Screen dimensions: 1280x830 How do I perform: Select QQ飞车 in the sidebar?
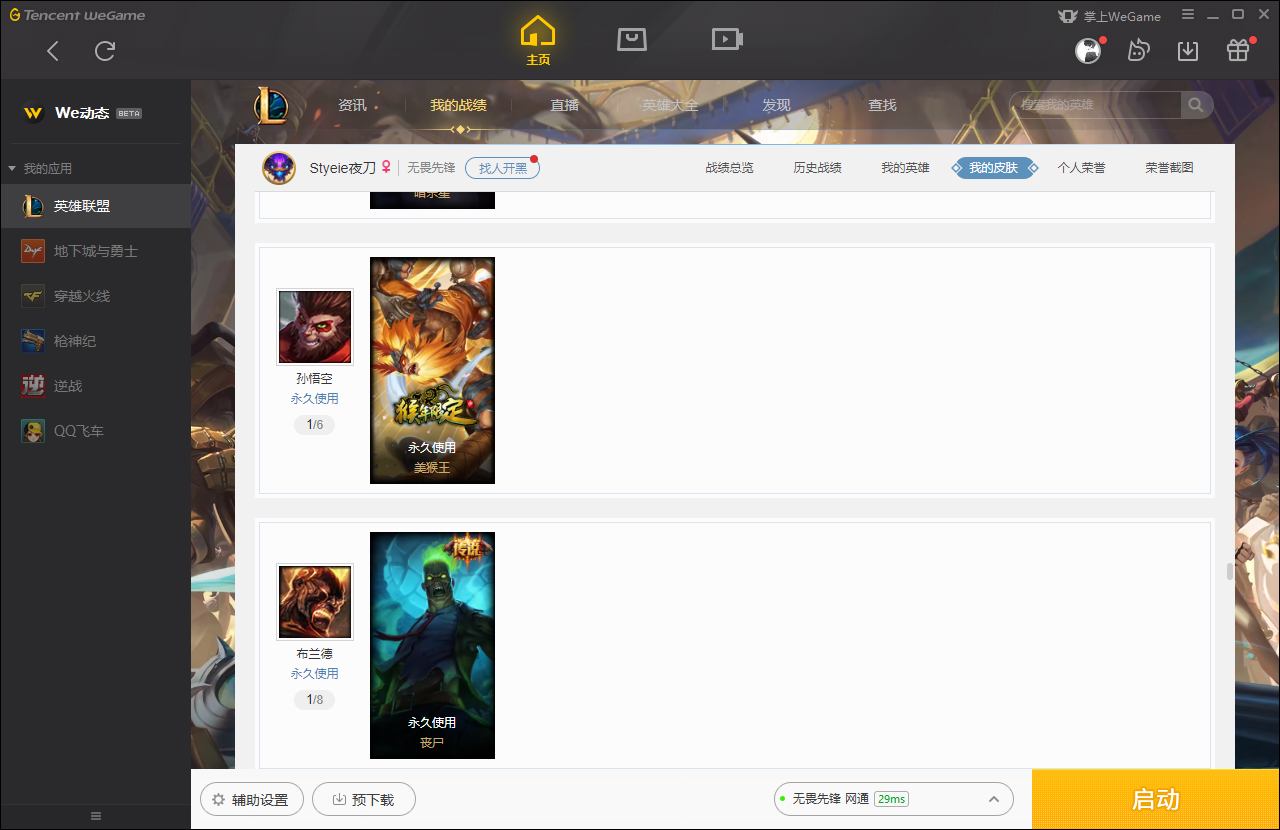(95, 431)
